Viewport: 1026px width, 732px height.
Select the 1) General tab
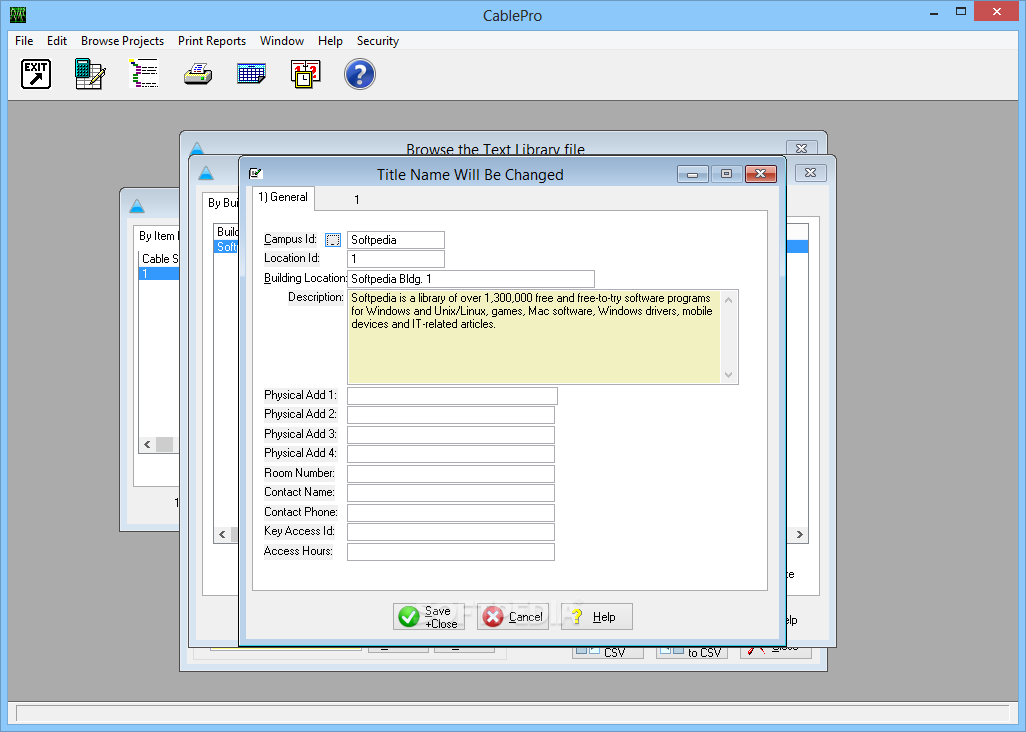tap(283, 198)
